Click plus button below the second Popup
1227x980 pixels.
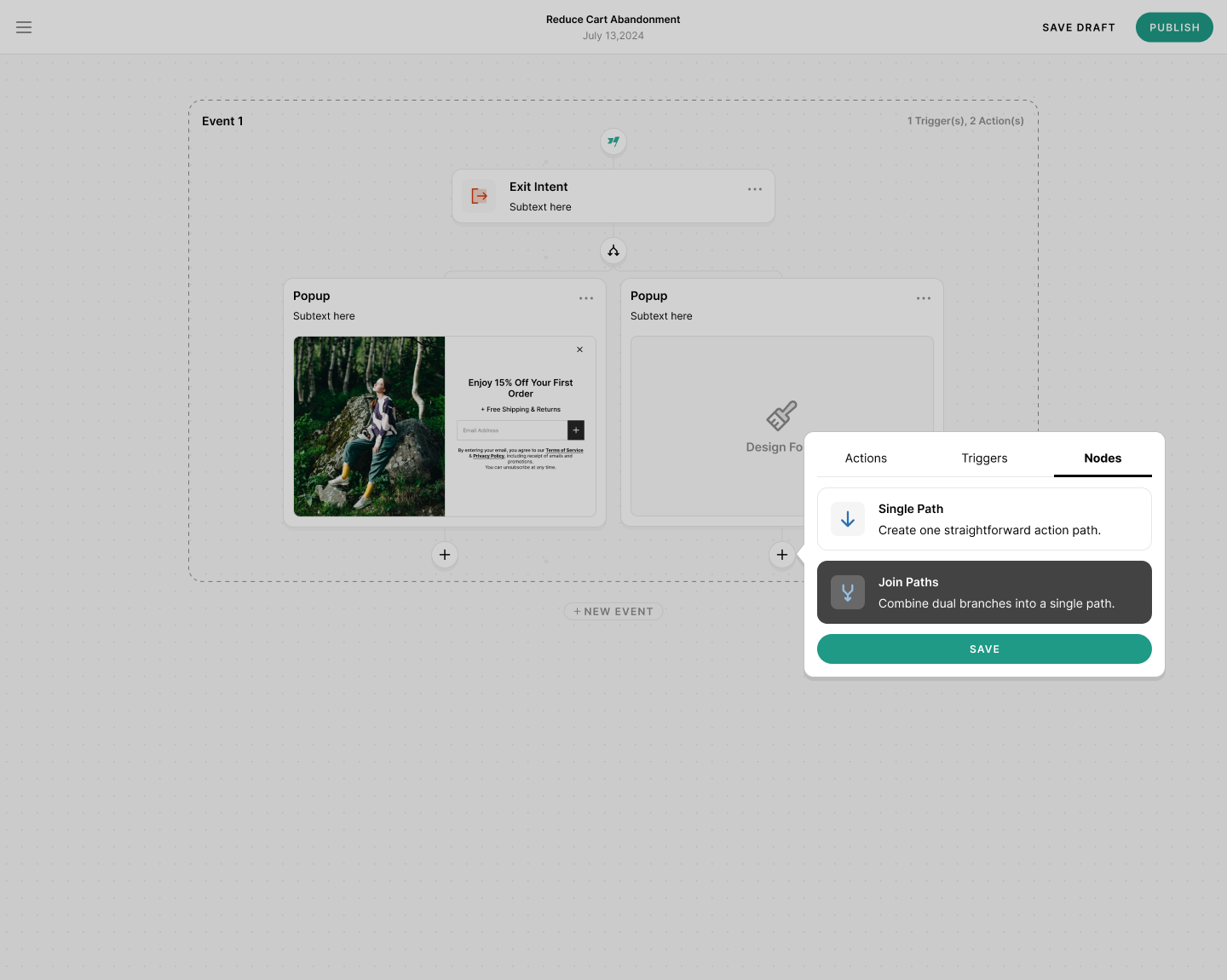782,555
